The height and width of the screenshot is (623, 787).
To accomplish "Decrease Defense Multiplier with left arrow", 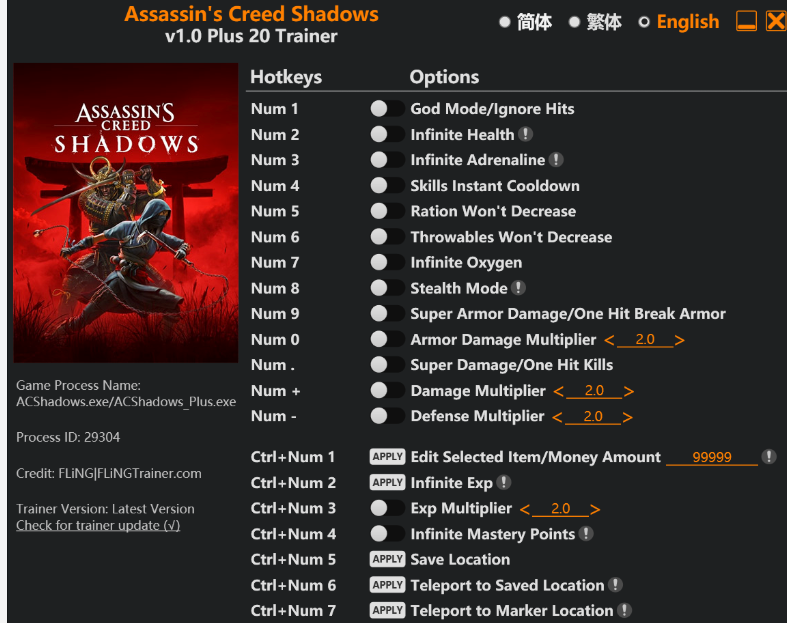I will (557, 417).
